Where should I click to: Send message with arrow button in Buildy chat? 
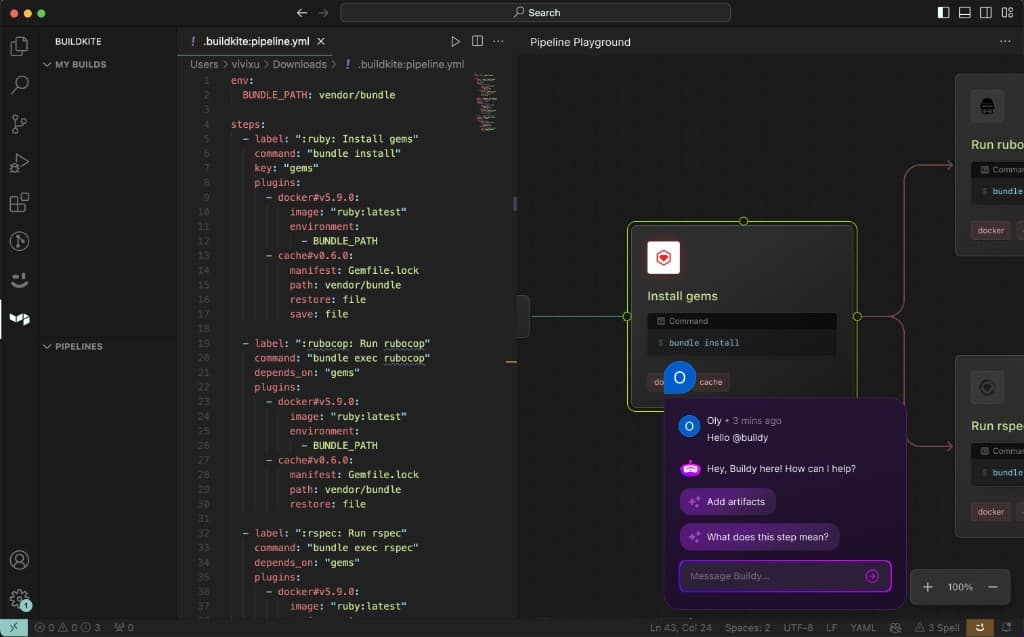click(872, 576)
